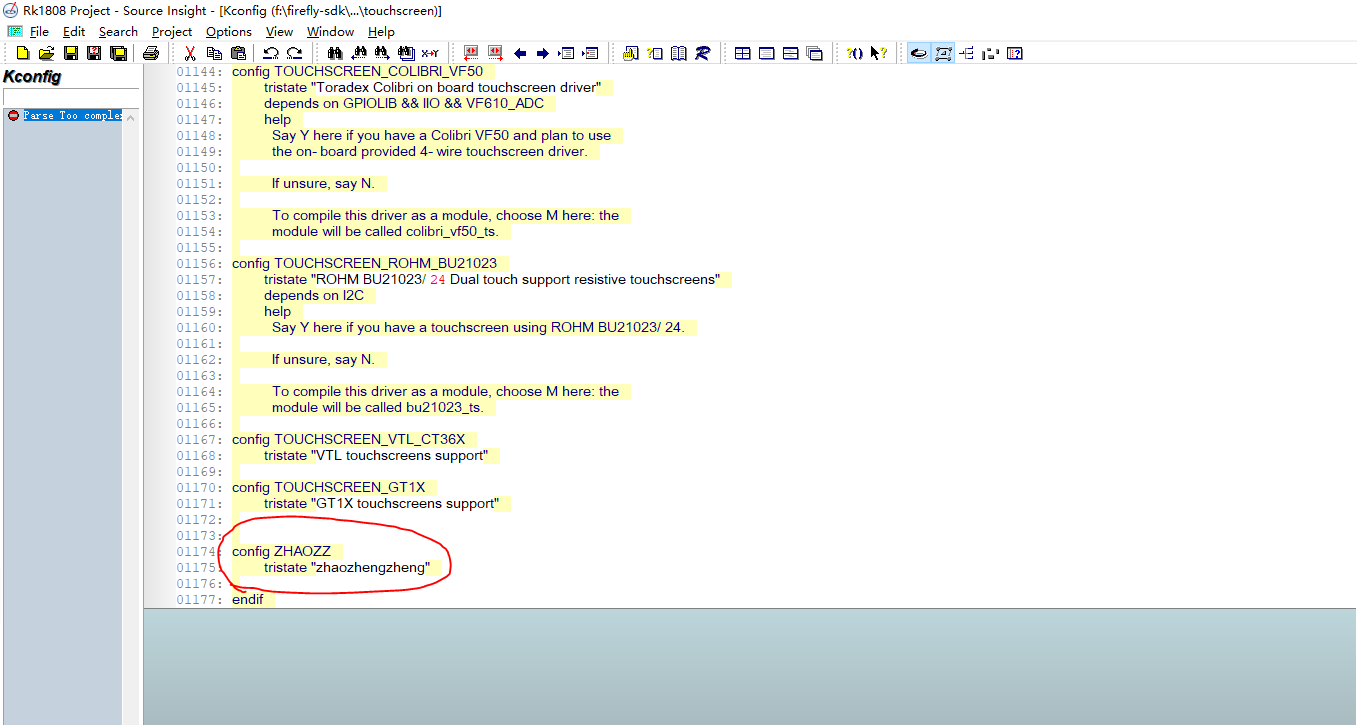Click line 'module will be called colibri_vf50_ts.'
This screenshot has height=725, width=1357.
pos(385,232)
